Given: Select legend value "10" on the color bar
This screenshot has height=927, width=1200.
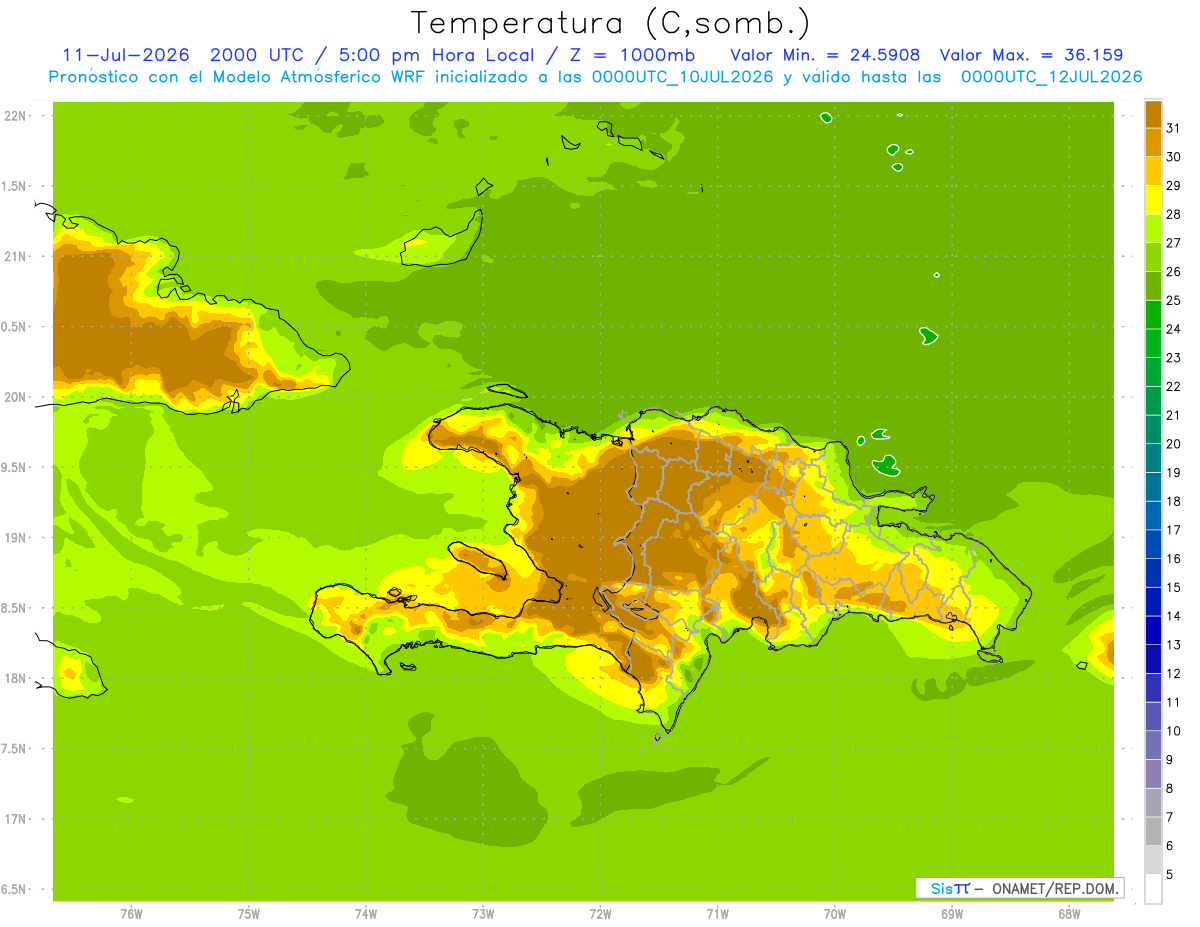Looking at the screenshot, I should pos(1174,731).
